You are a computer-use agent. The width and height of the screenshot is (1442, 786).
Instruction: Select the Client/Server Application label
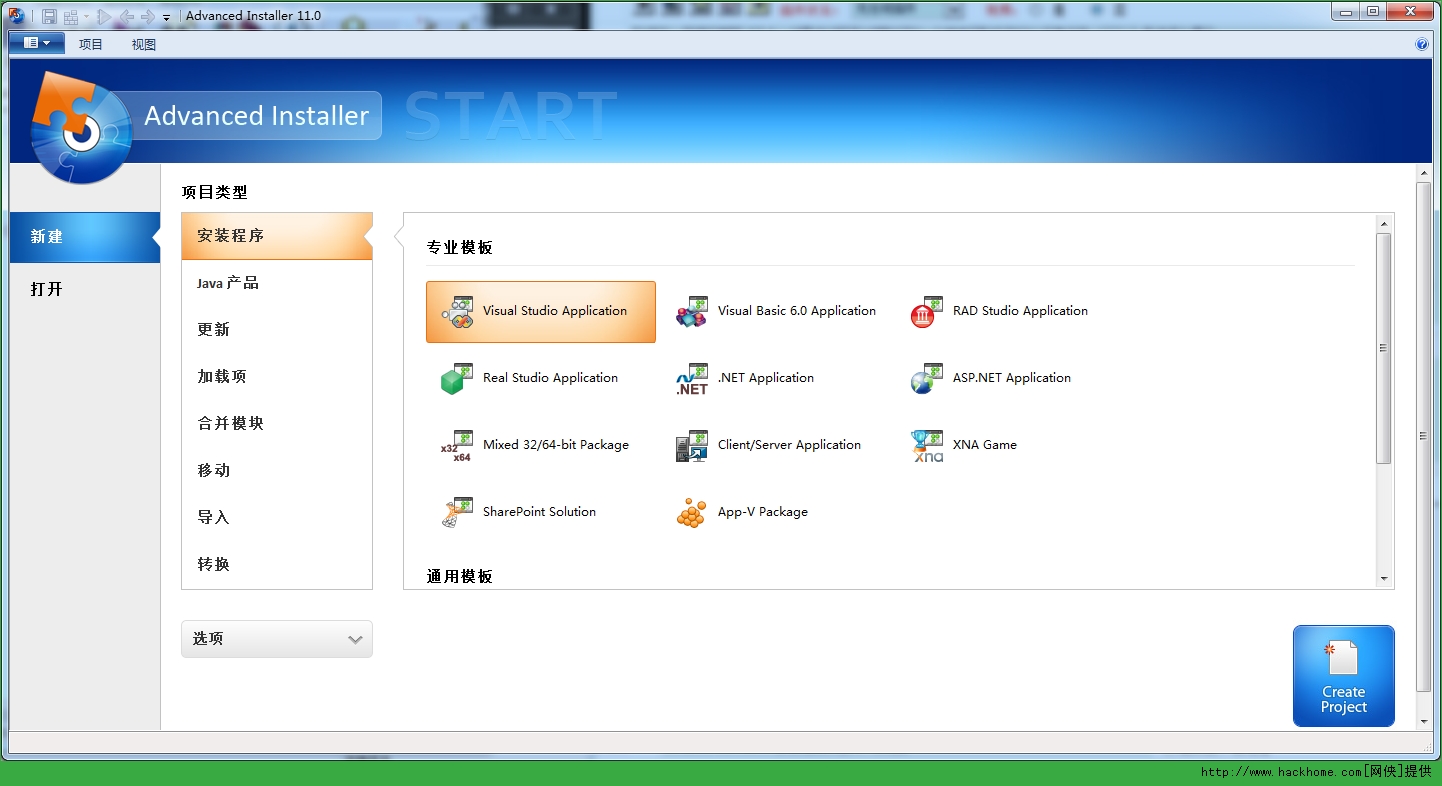[789, 445]
